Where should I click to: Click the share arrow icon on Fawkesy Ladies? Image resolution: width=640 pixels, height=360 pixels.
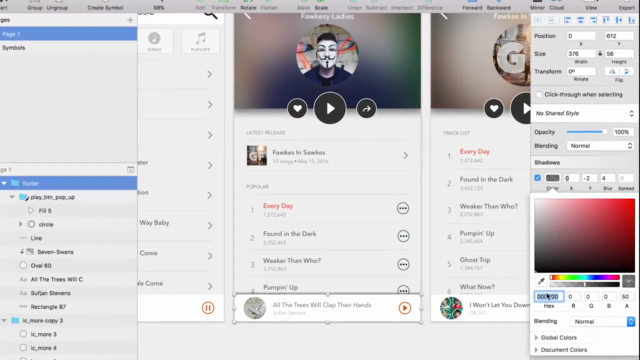pos(367,109)
